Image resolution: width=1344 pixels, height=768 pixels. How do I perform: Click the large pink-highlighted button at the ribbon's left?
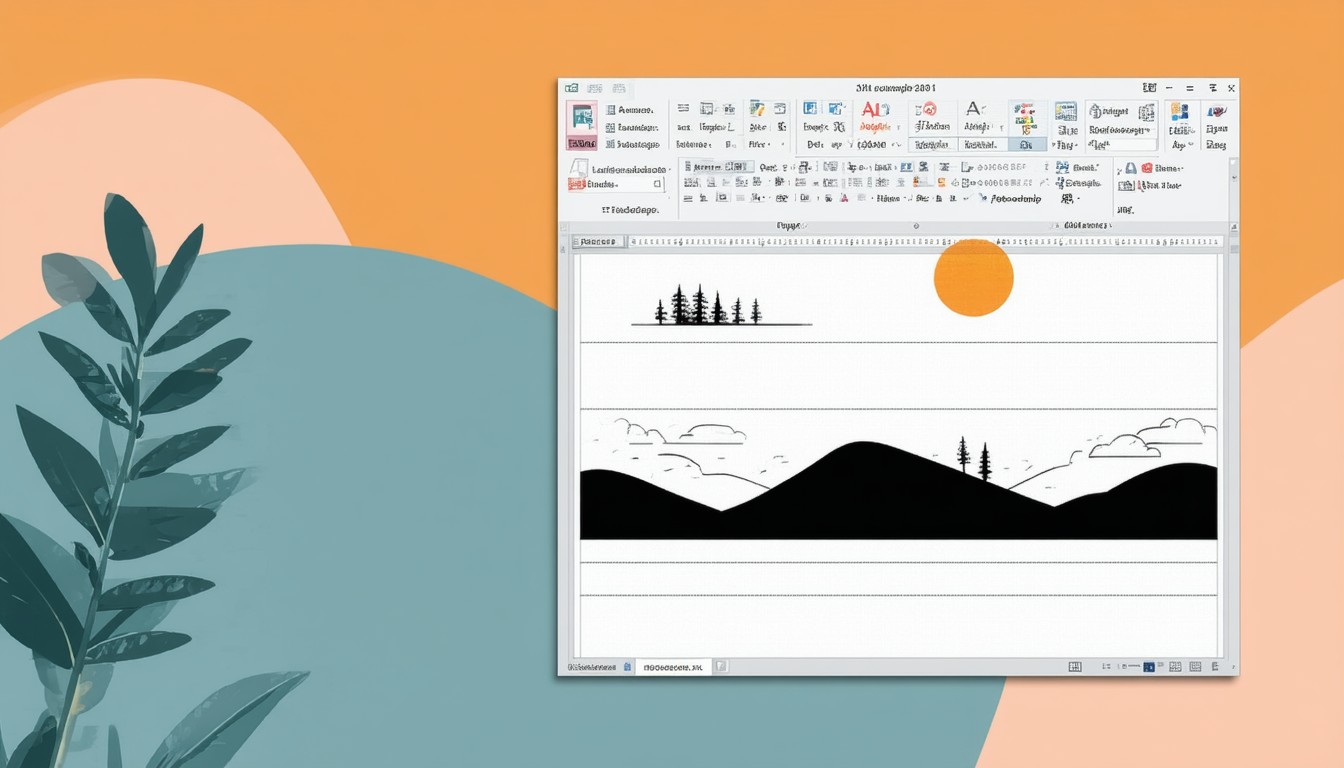pyautogui.click(x=581, y=125)
